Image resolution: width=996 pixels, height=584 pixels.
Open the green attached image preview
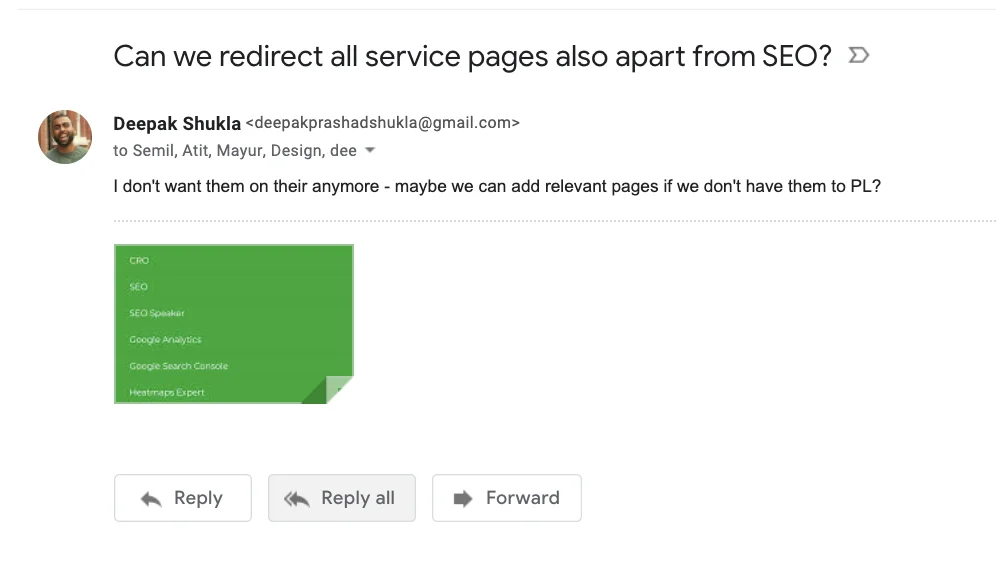tap(234, 324)
